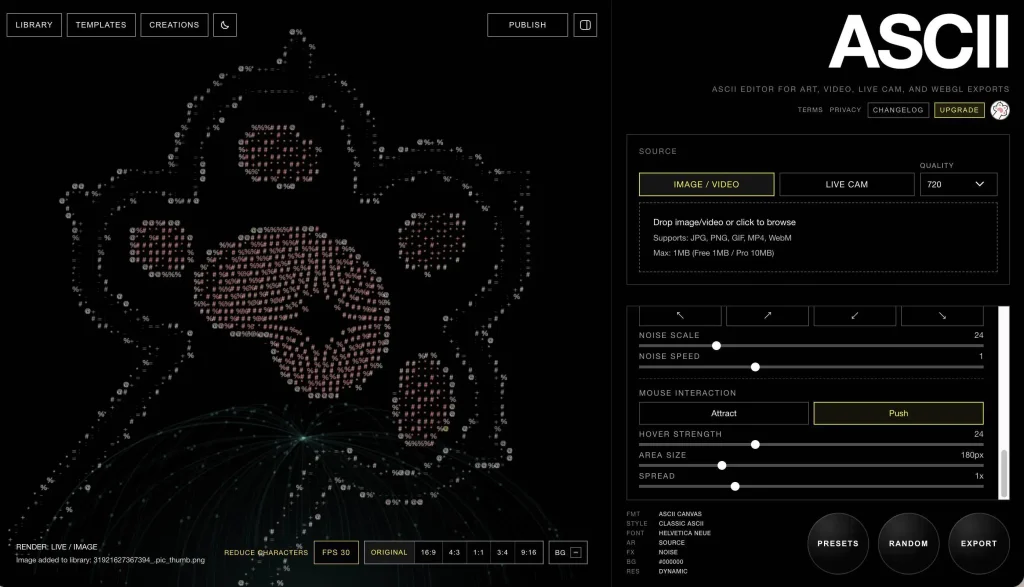This screenshot has height=587, width=1024.
Task: Select the 16:9 aspect ratio
Action: pyautogui.click(x=428, y=552)
